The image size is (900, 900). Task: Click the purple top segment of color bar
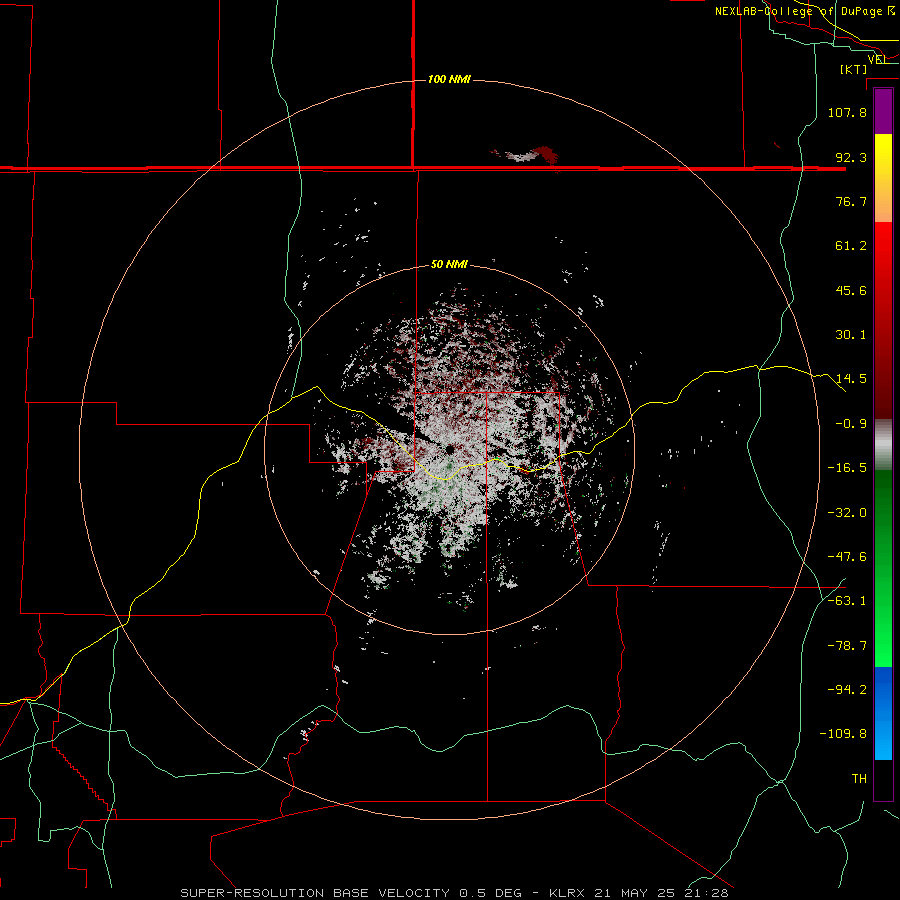click(x=883, y=112)
